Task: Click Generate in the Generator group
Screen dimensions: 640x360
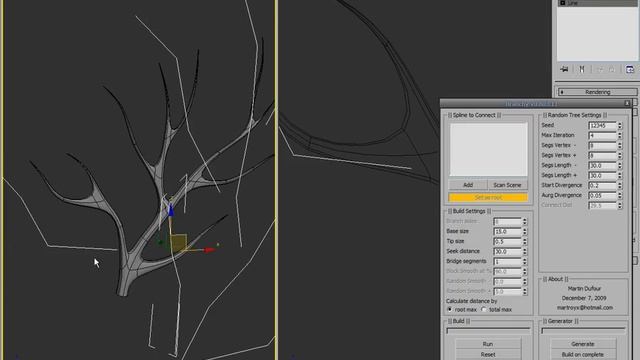Action: (x=582, y=344)
